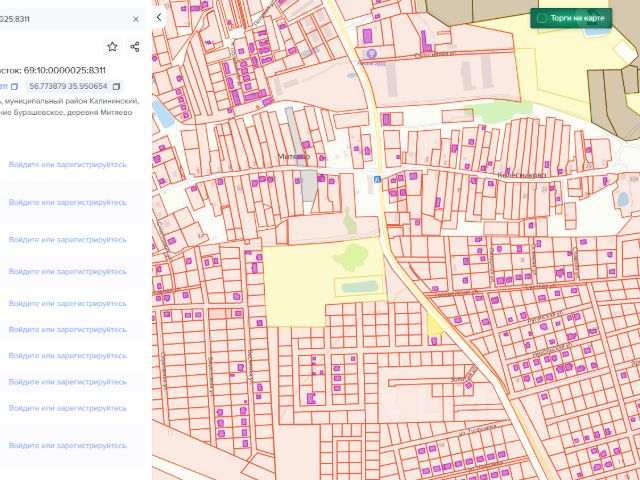This screenshot has height=480, width=640.
Task: Click the 'Торги на карте' button label
Action: coord(576,18)
